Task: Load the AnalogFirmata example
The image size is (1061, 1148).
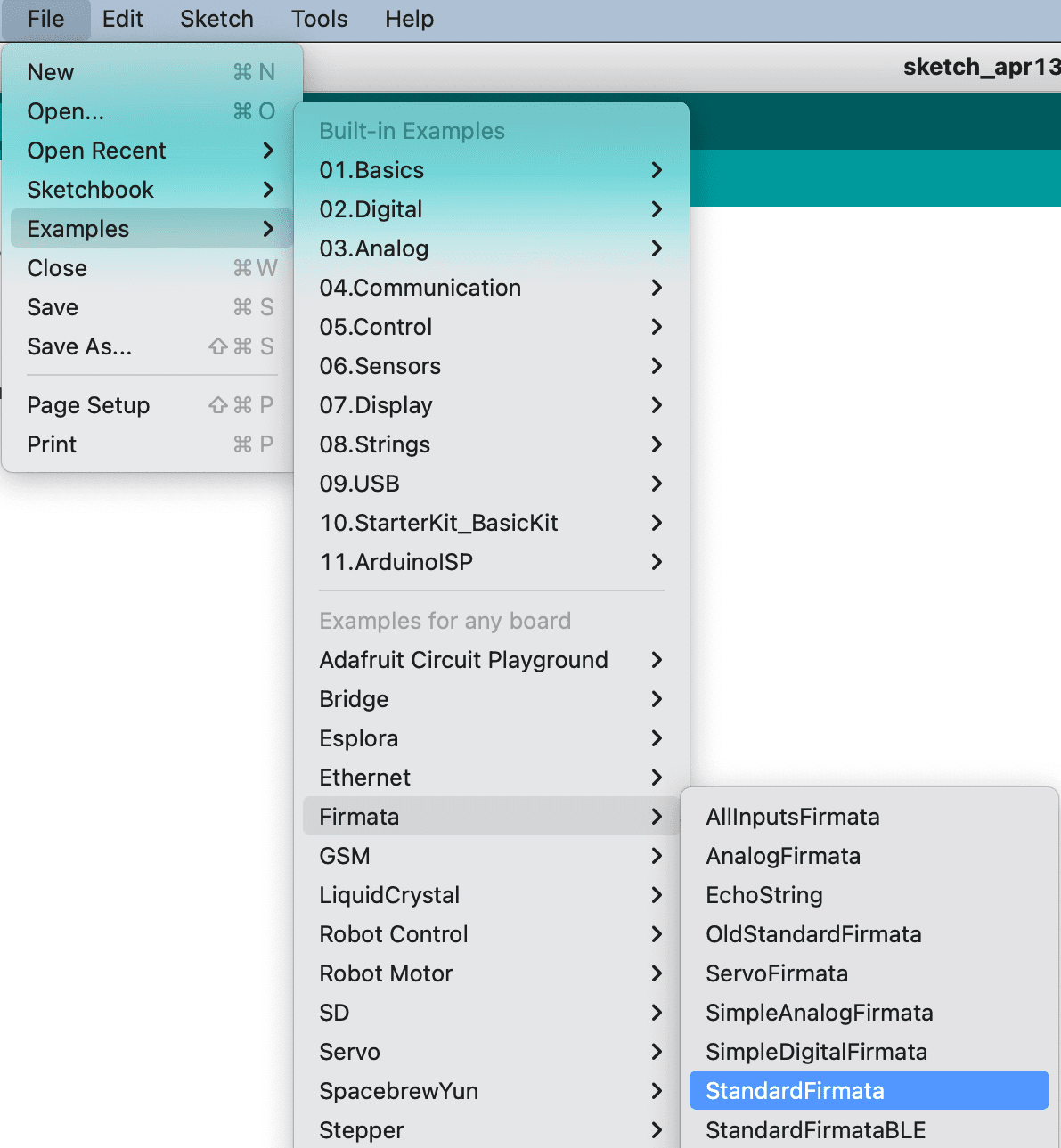Action: click(869, 856)
